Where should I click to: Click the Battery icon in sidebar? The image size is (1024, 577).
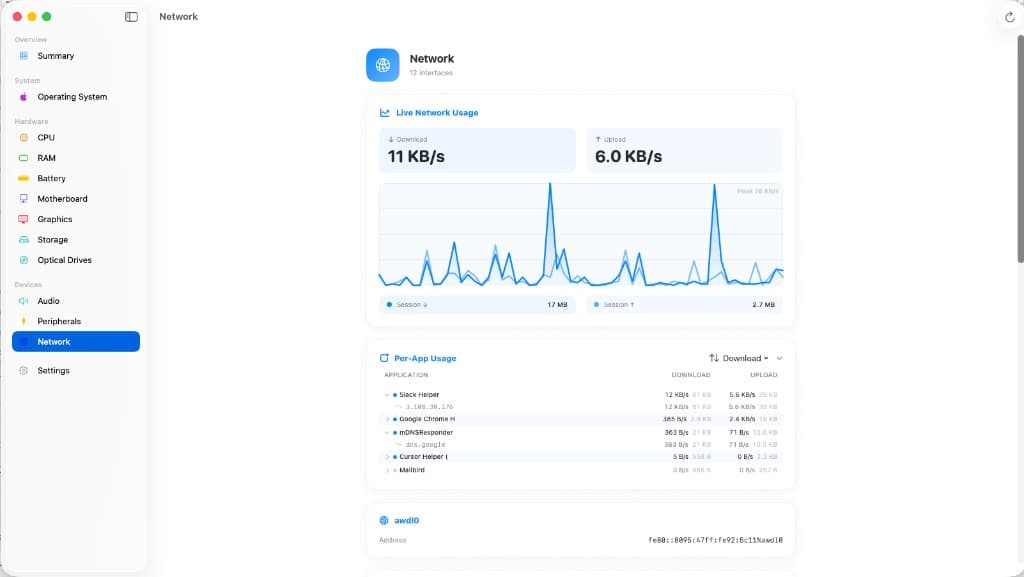[x=24, y=178]
